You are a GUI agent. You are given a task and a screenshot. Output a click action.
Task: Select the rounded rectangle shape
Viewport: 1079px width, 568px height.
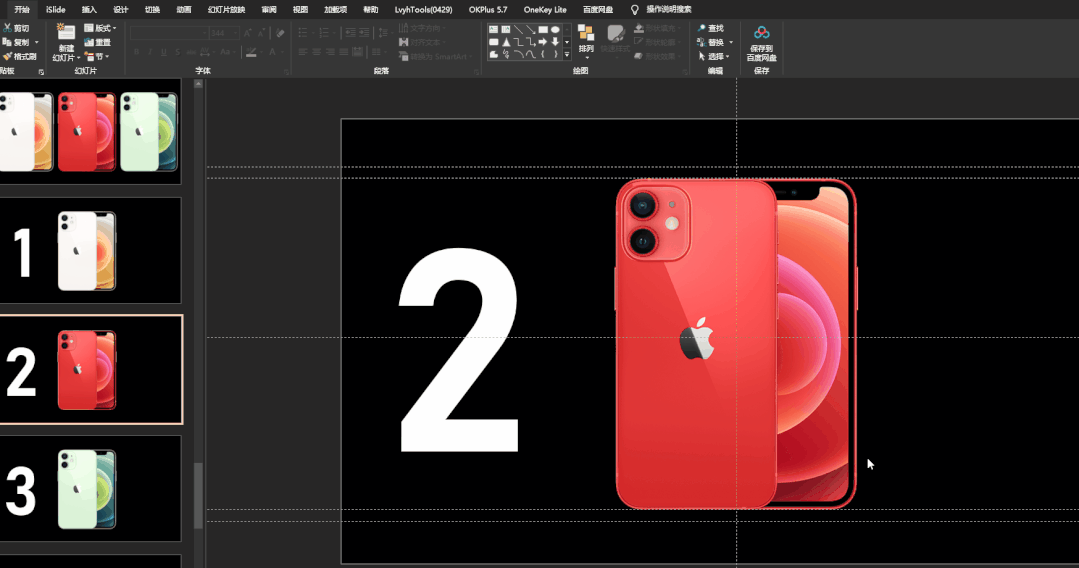(x=493, y=41)
